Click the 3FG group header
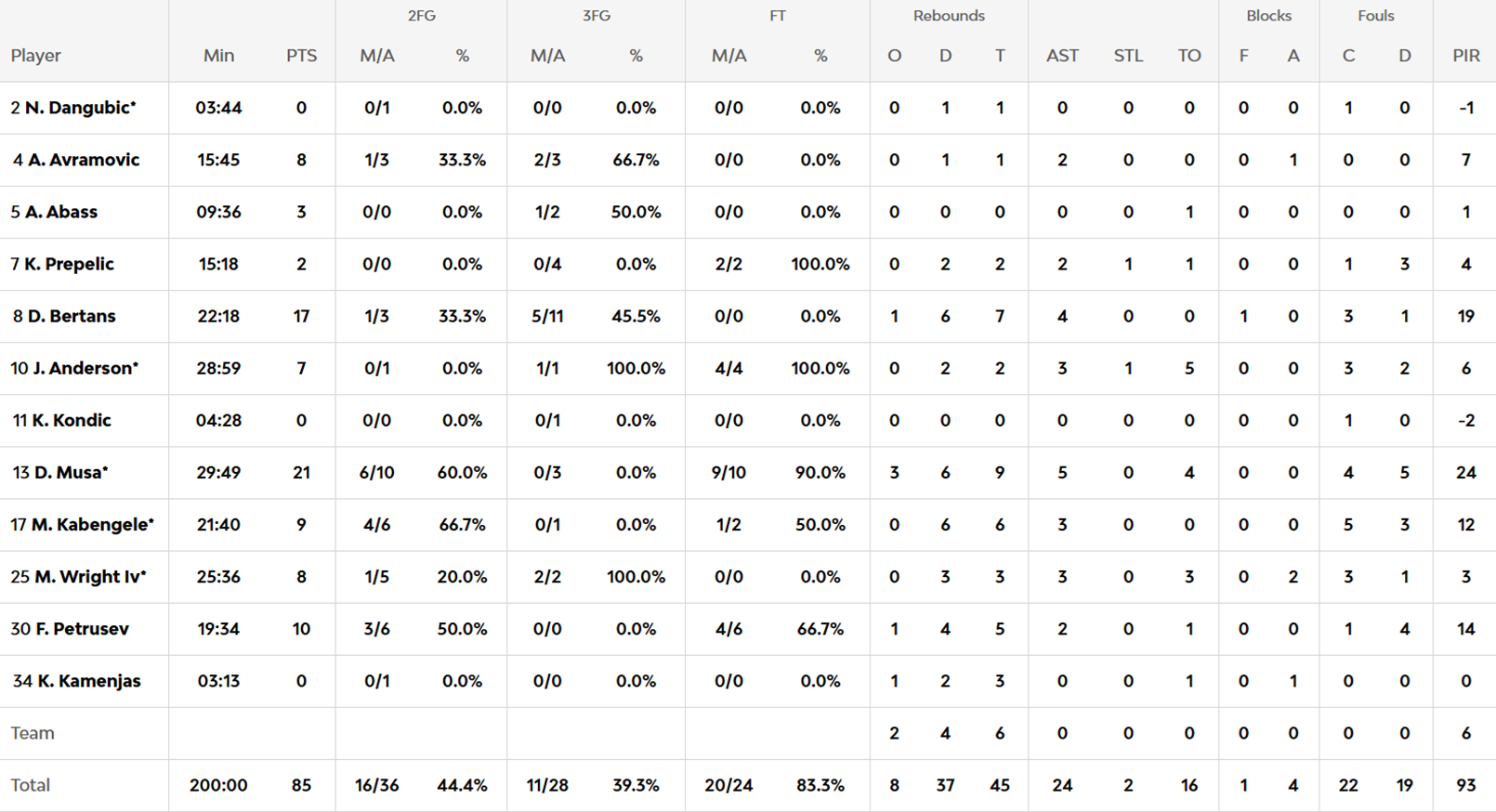 pyautogui.click(x=596, y=16)
